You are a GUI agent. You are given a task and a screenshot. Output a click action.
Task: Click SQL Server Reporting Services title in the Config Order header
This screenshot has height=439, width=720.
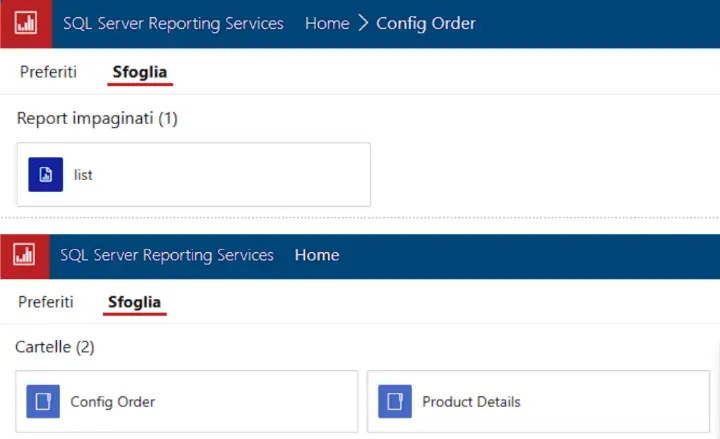coord(173,23)
